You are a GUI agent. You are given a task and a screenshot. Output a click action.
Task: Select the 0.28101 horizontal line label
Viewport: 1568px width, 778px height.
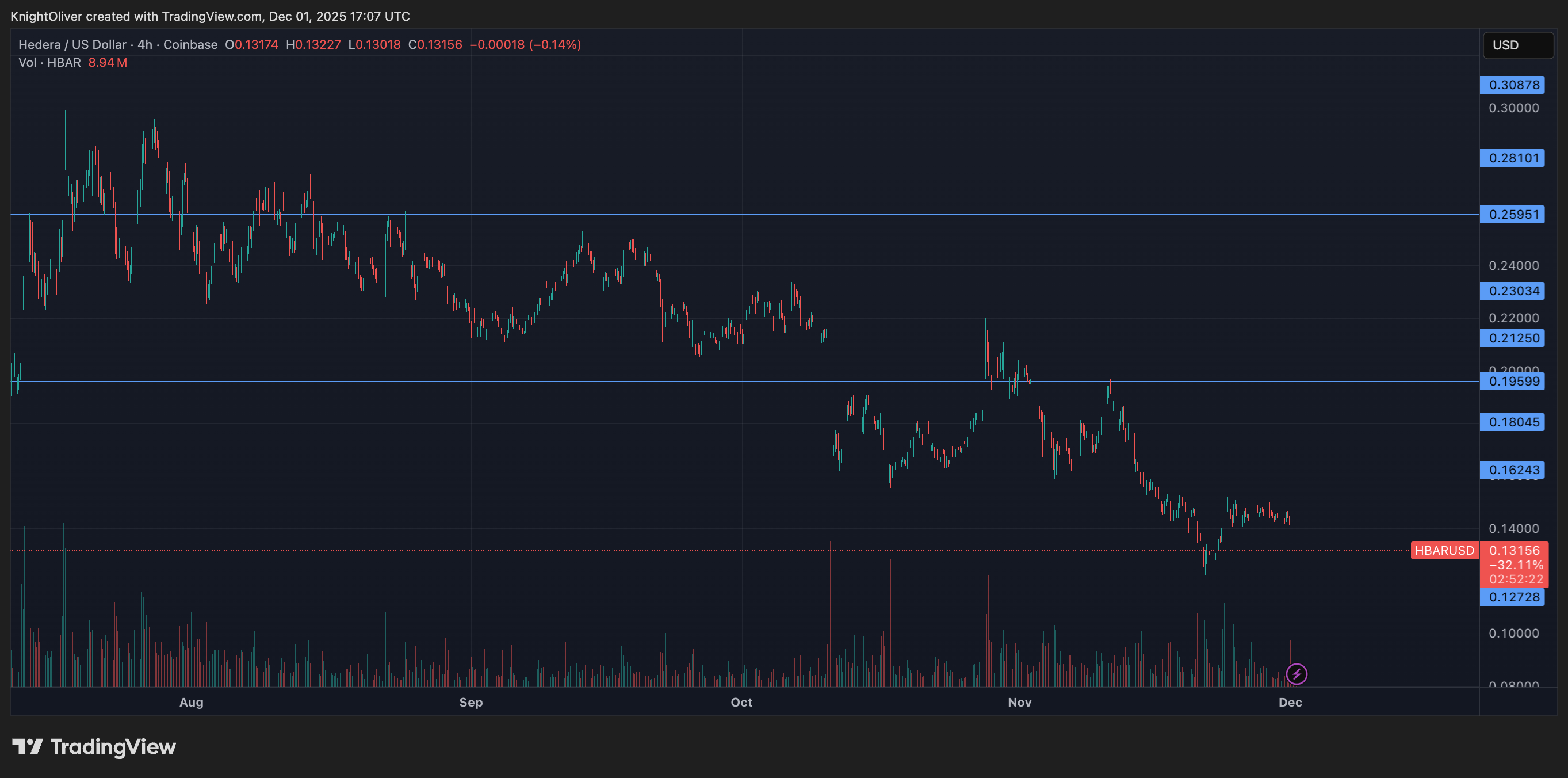pyautogui.click(x=1513, y=158)
